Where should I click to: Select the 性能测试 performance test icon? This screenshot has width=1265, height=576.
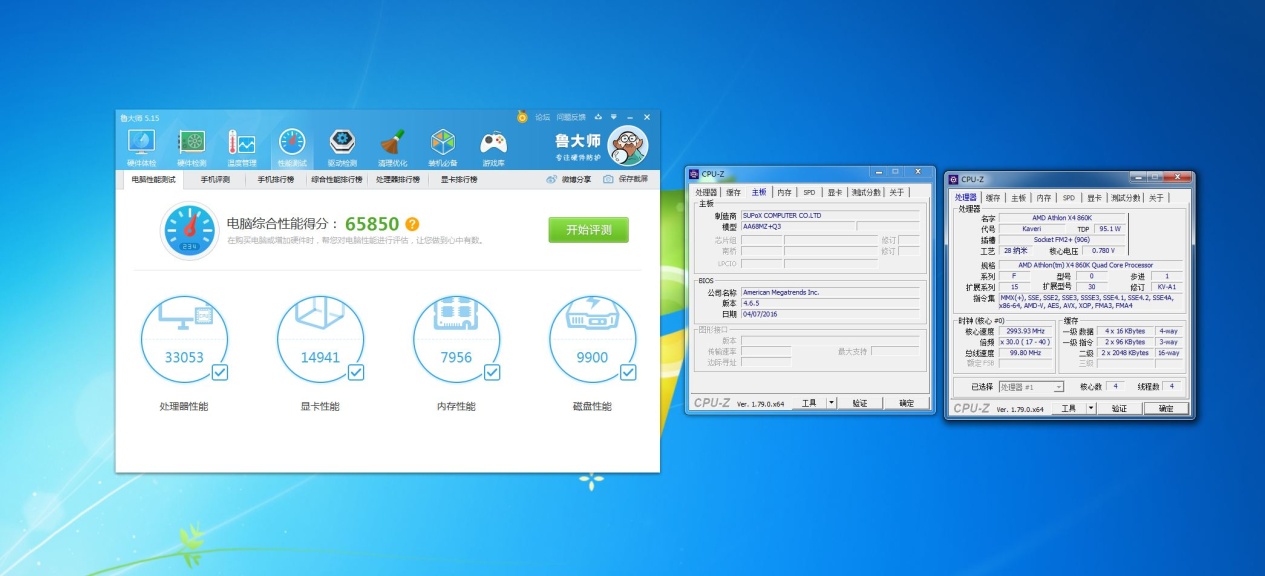click(x=292, y=148)
